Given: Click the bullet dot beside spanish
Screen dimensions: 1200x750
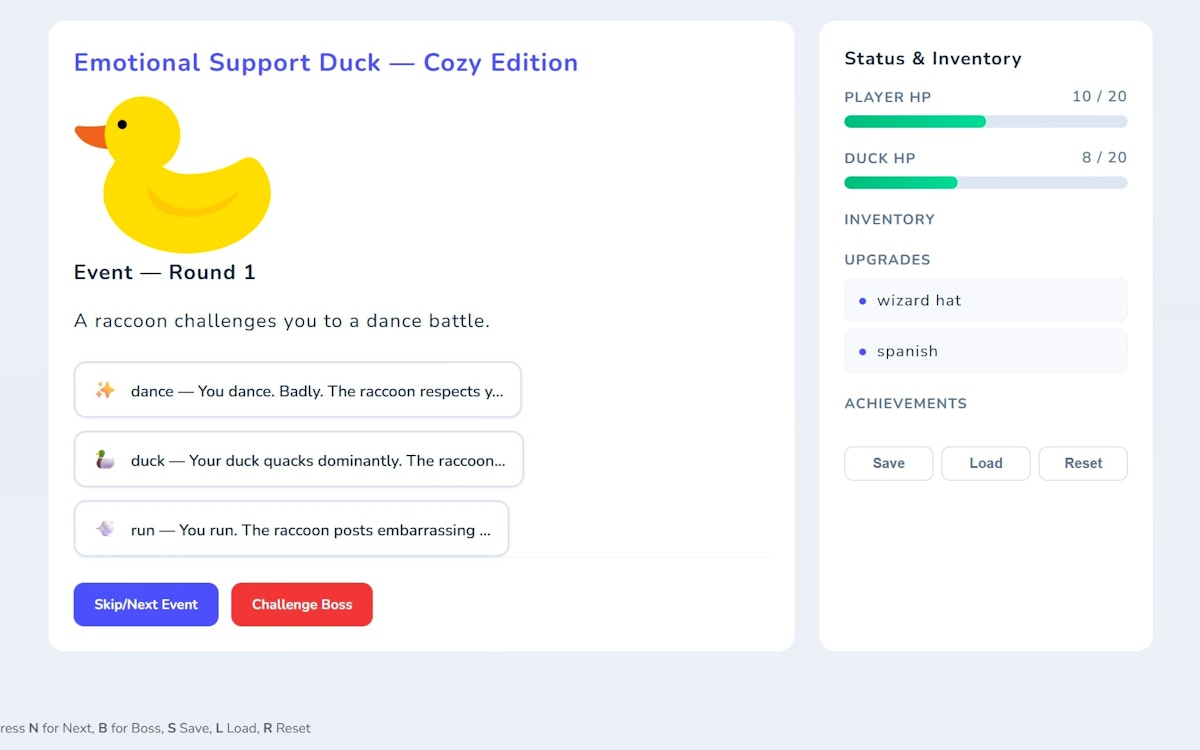Looking at the screenshot, I should point(863,351).
